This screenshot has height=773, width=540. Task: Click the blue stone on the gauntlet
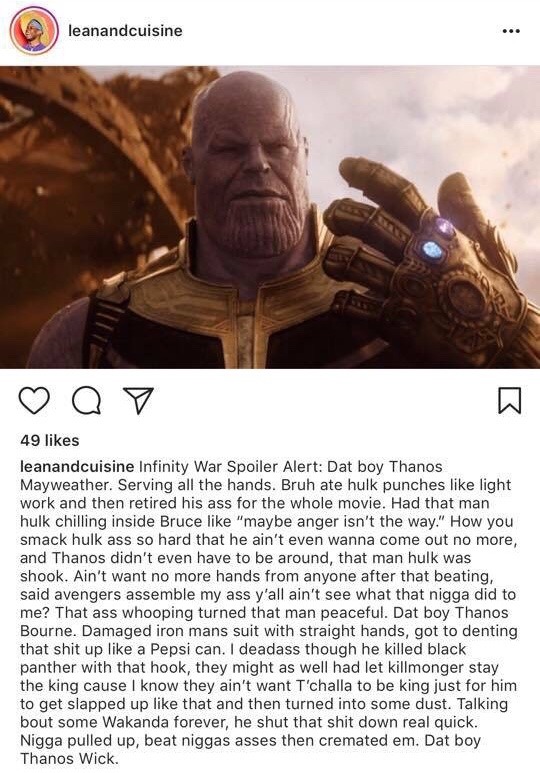pos(432,250)
